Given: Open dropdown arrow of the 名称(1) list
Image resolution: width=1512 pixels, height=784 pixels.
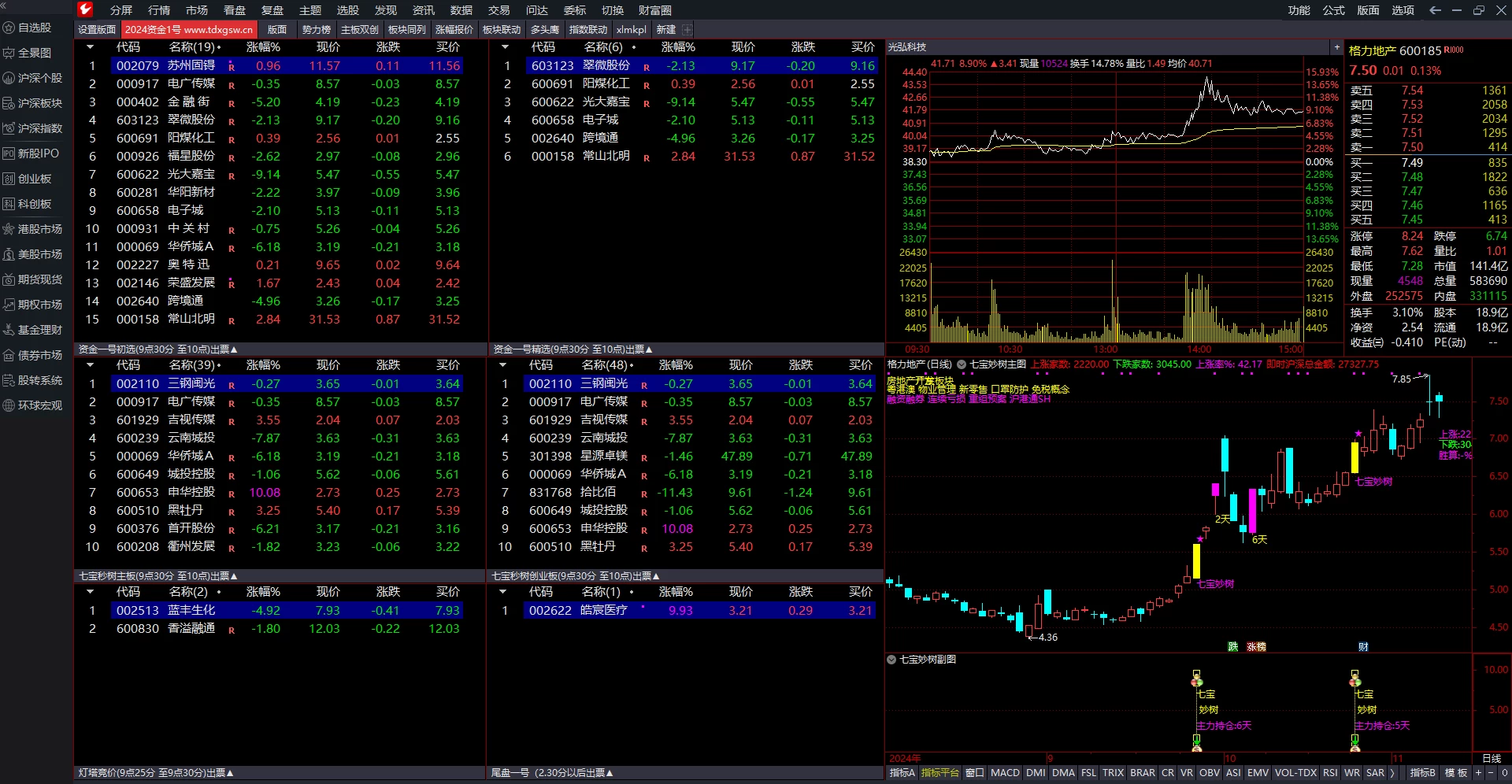Looking at the screenshot, I should point(502,592).
